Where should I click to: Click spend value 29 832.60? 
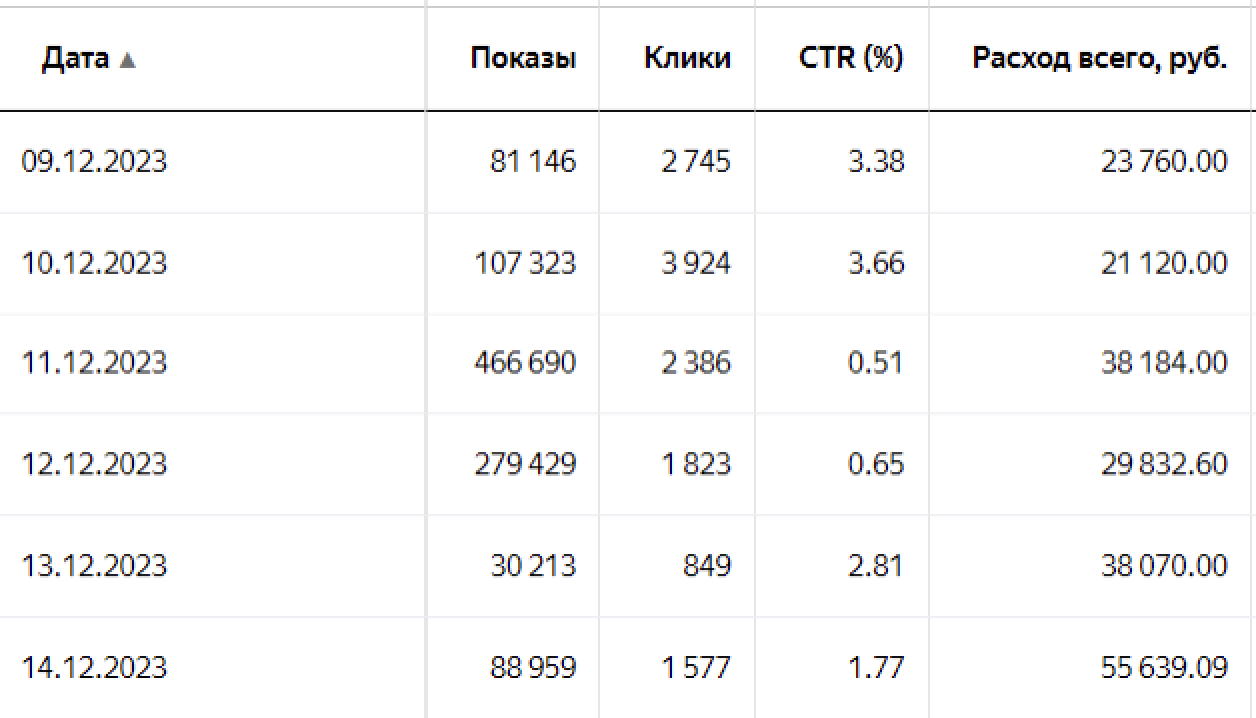point(1163,464)
